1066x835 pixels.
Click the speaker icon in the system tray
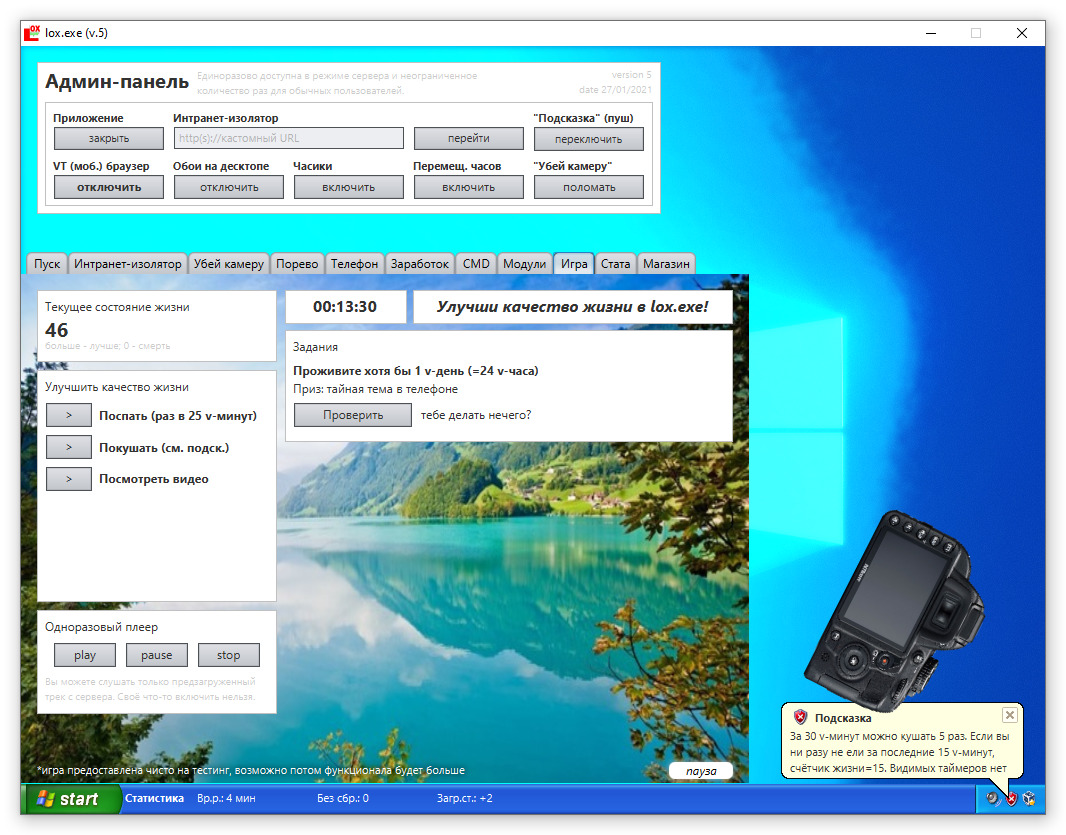993,799
